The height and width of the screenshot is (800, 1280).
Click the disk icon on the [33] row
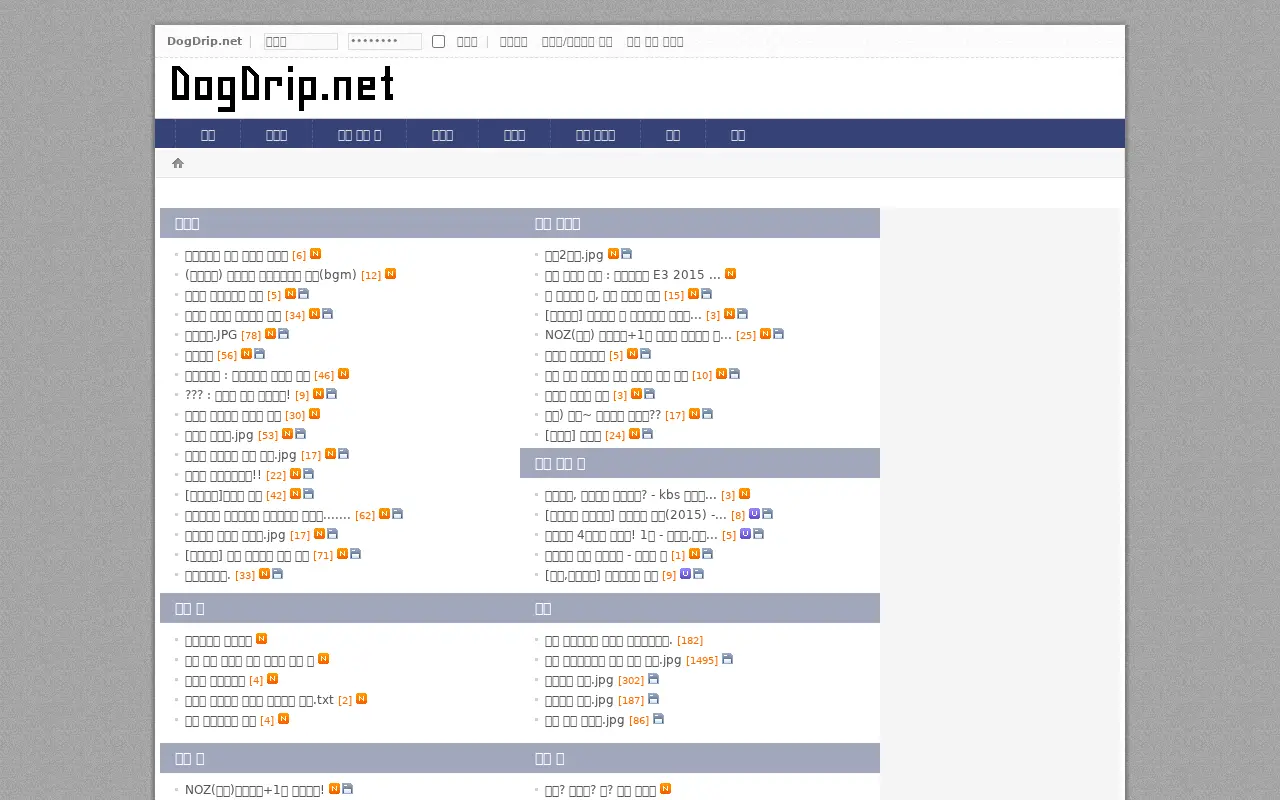coord(277,574)
